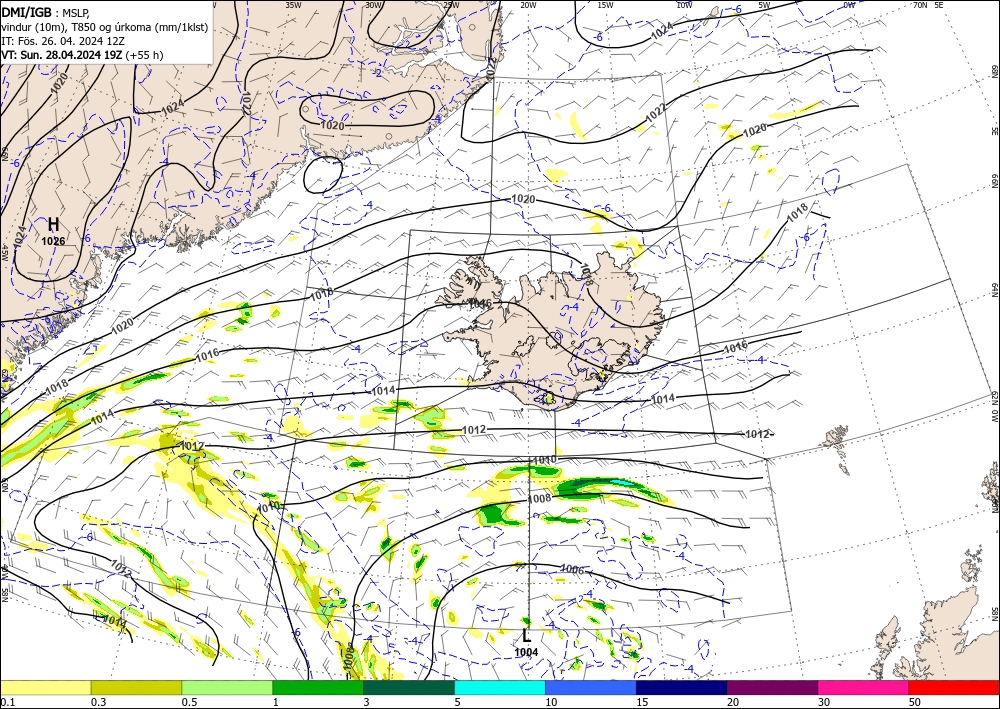The width and height of the screenshot is (1000, 709).
Task: Click the 0.1 legend value
Action: click(x=6, y=702)
